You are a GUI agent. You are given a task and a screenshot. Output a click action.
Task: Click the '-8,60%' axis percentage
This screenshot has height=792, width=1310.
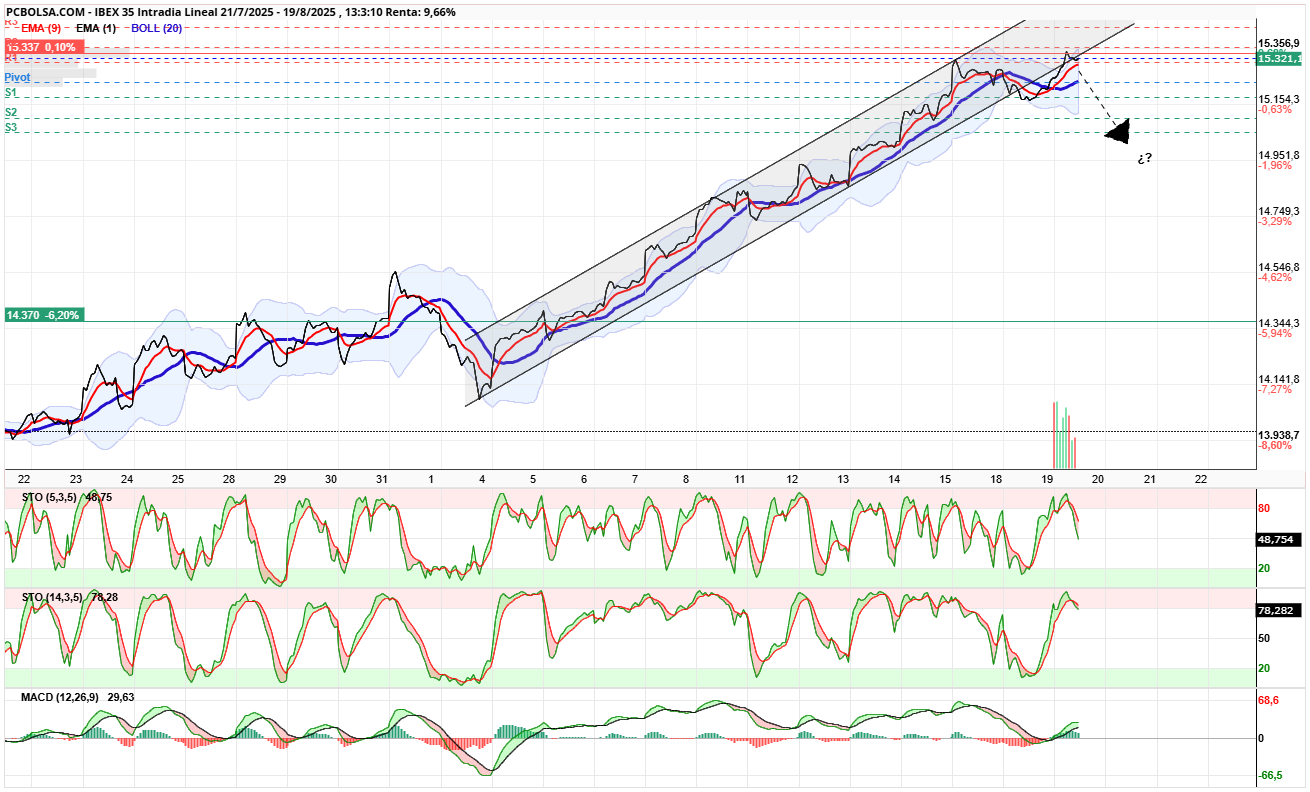pos(1274,445)
